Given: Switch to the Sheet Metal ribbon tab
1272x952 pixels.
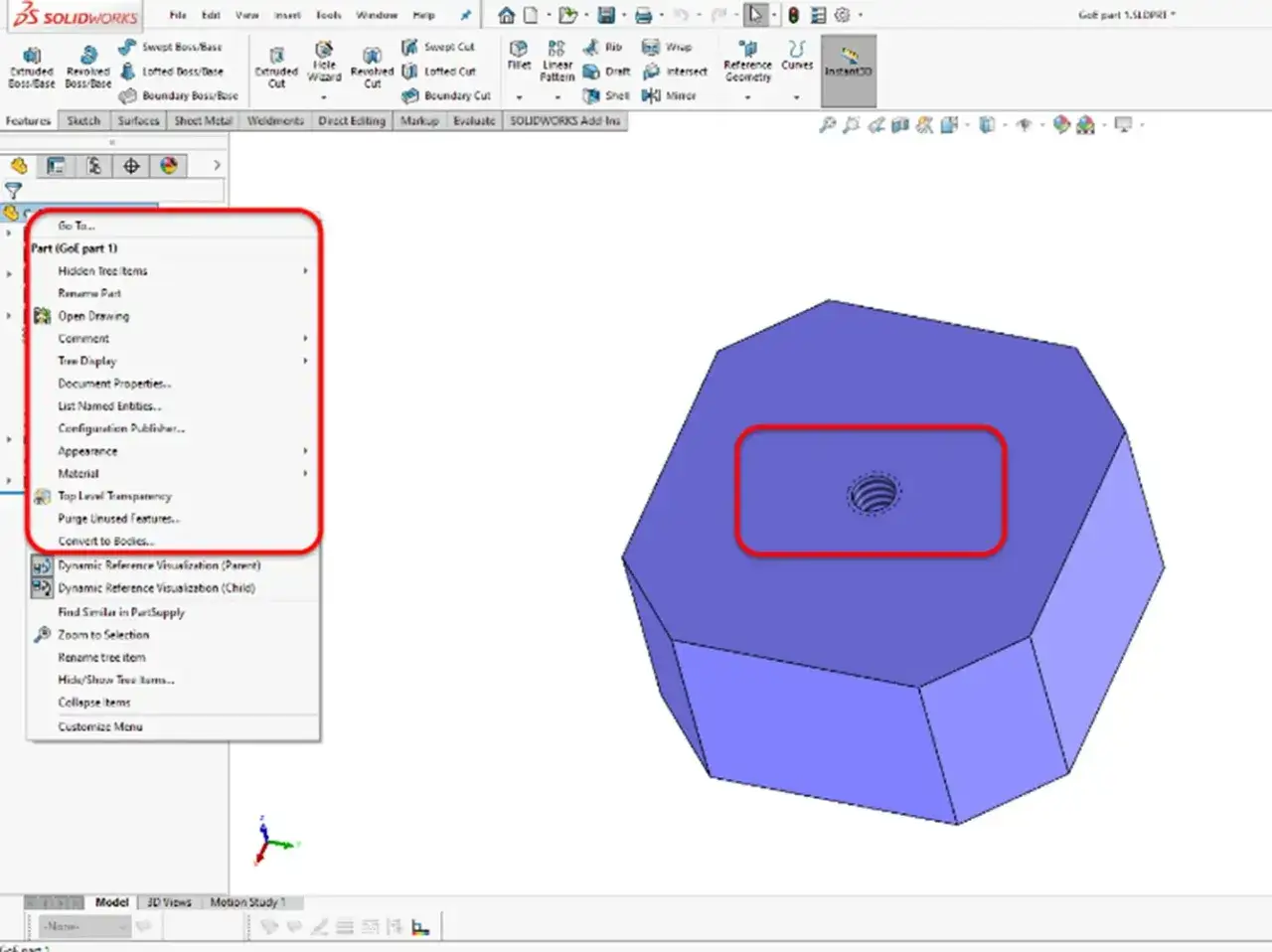Looking at the screenshot, I should [x=203, y=121].
